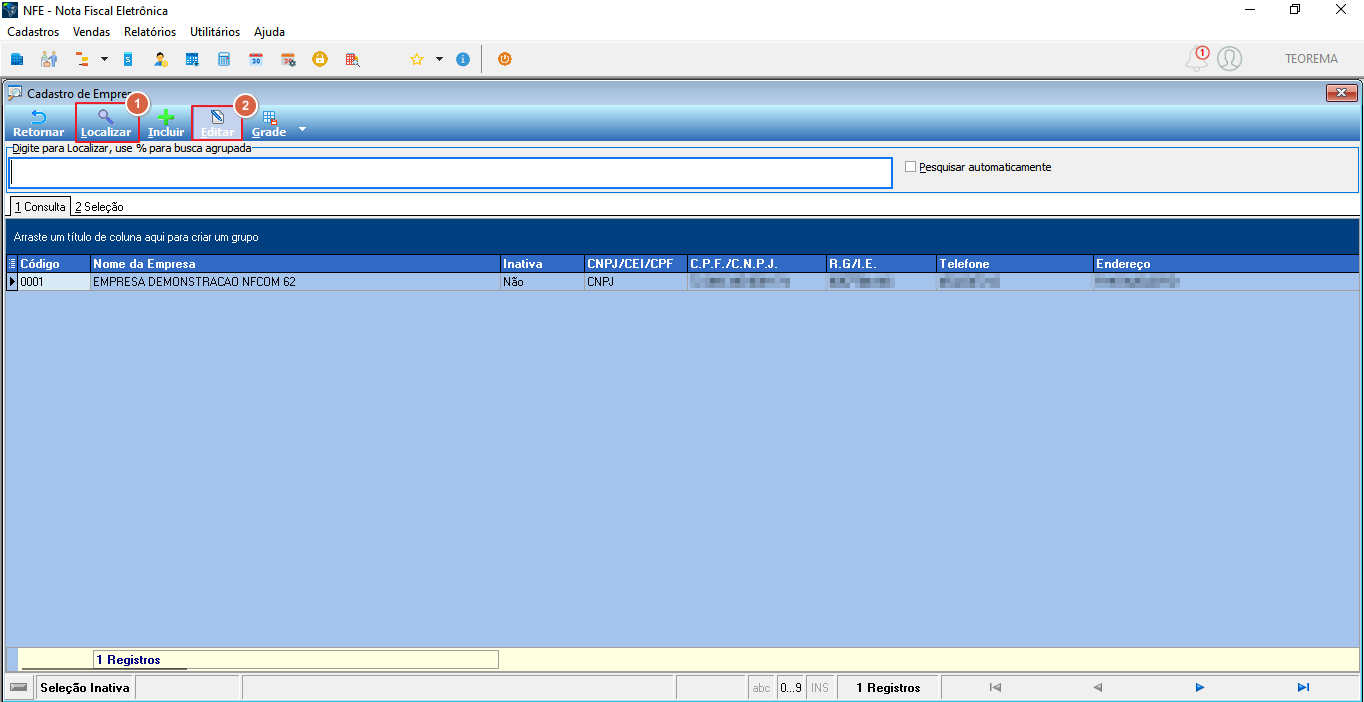1364x702 pixels.
Task: Open the blue information icon
Action: (x=463, y=59)
